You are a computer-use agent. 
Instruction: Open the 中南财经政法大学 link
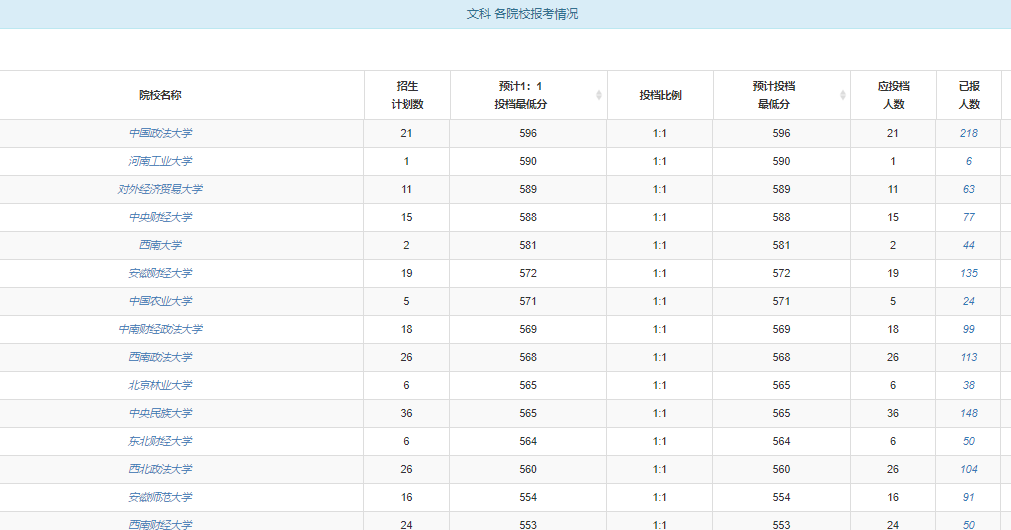click(161, 329)
